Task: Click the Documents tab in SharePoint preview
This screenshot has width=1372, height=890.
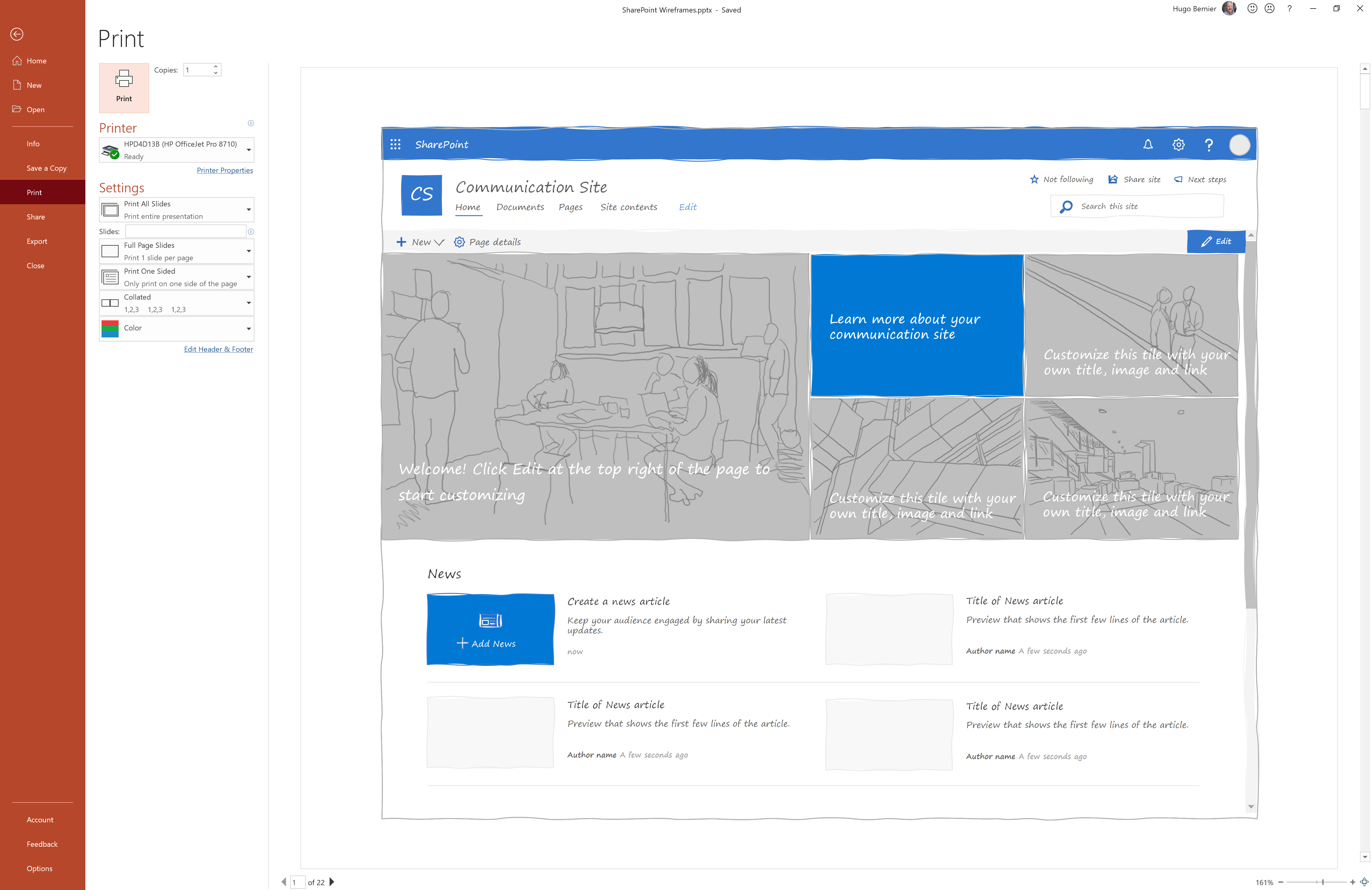Action: coord(519,207)
